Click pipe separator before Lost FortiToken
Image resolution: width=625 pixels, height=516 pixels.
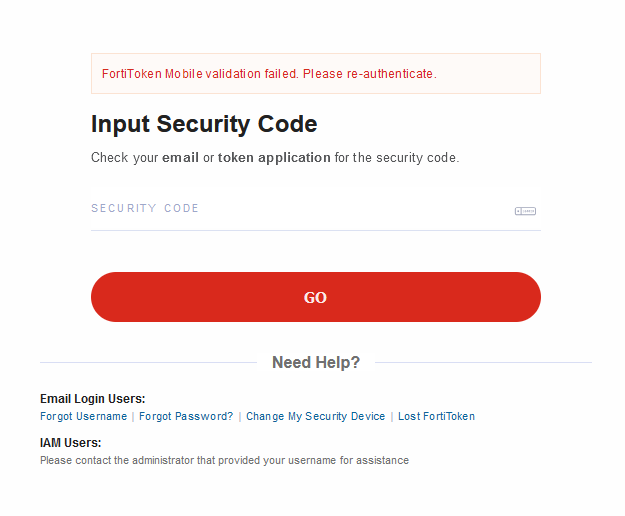tap(392, 416)
